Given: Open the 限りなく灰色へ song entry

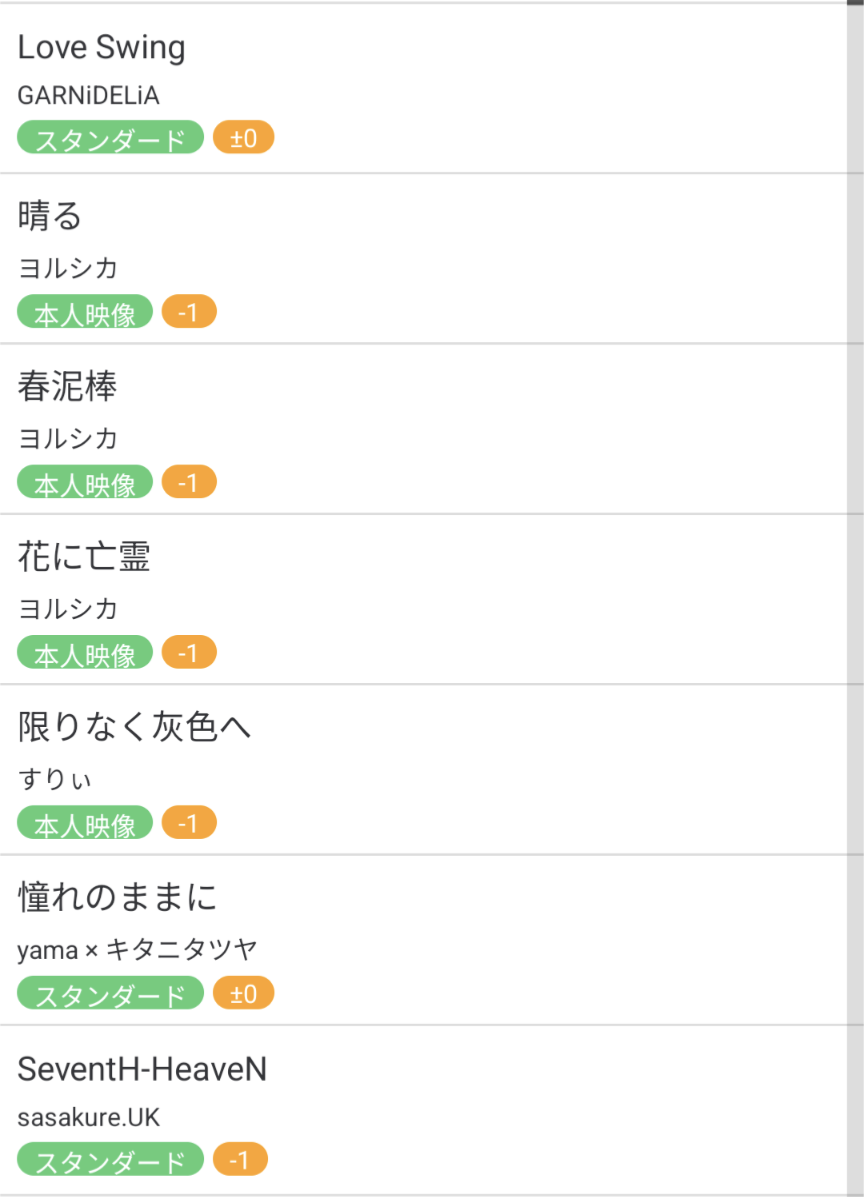Looking at the screenshot, I should 135,727.
